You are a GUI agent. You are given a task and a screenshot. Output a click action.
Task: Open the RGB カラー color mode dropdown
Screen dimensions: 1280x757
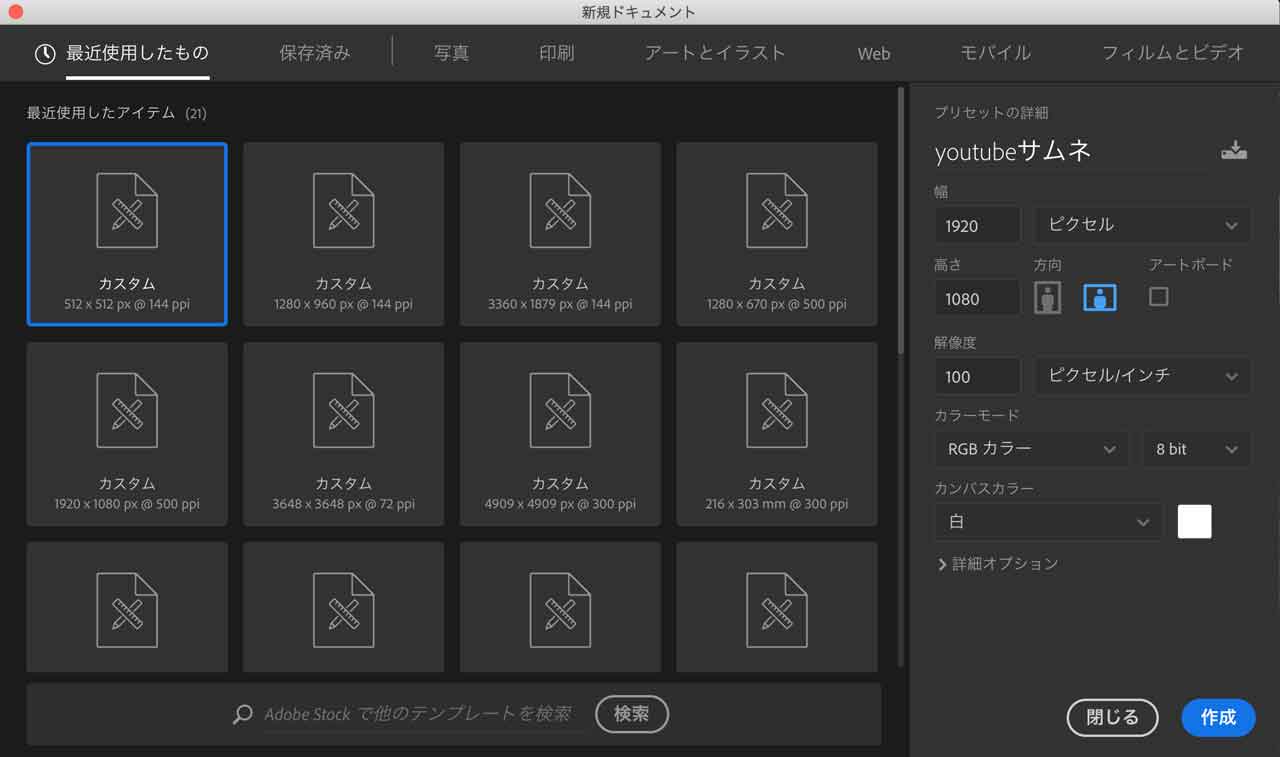click(x=1031, y=449)
